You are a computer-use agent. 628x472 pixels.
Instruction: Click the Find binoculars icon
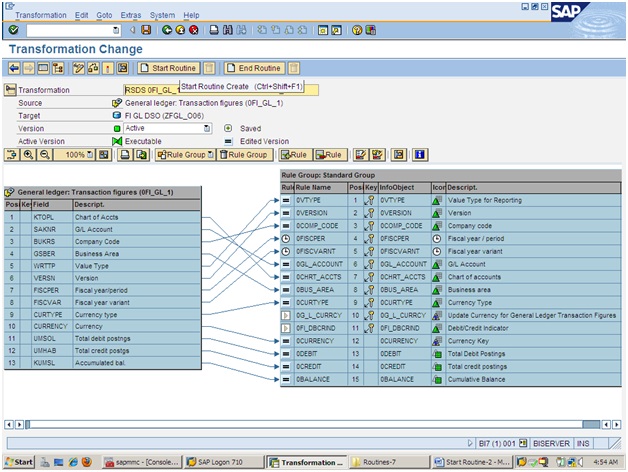click(x=227, y=30)
